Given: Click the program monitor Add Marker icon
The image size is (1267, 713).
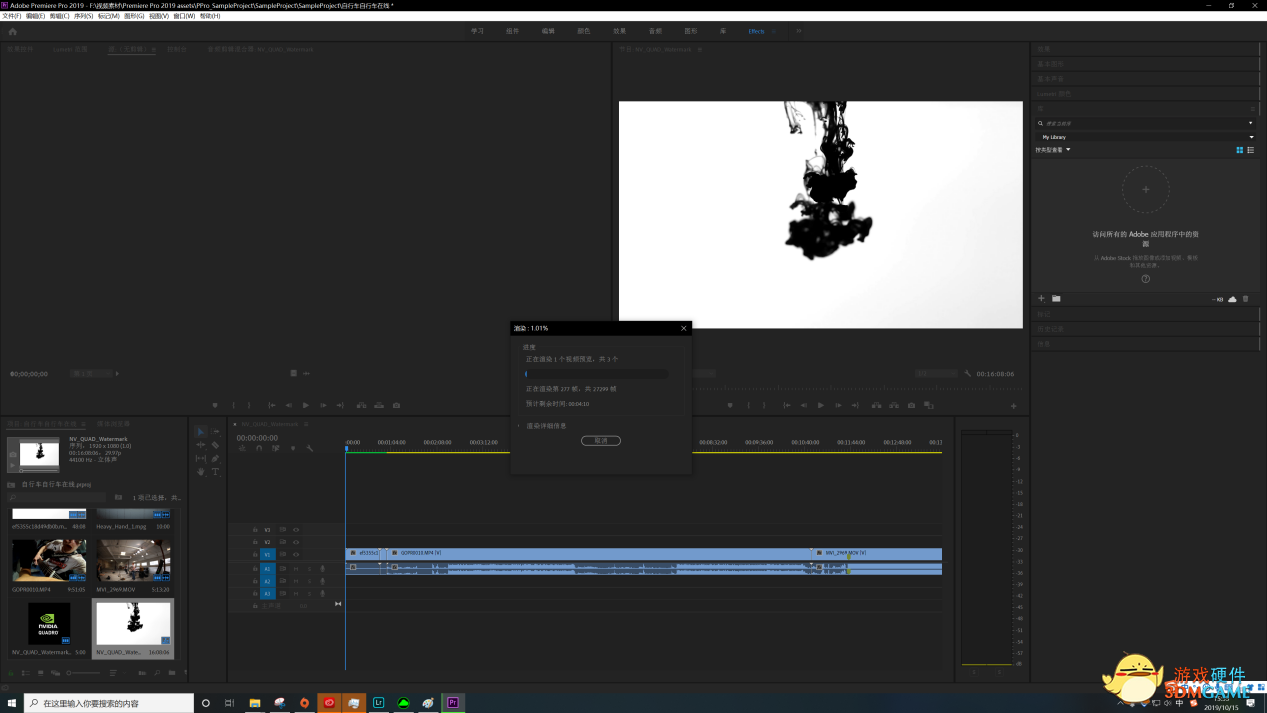Looking at the screenshot, I should point(730,405).
